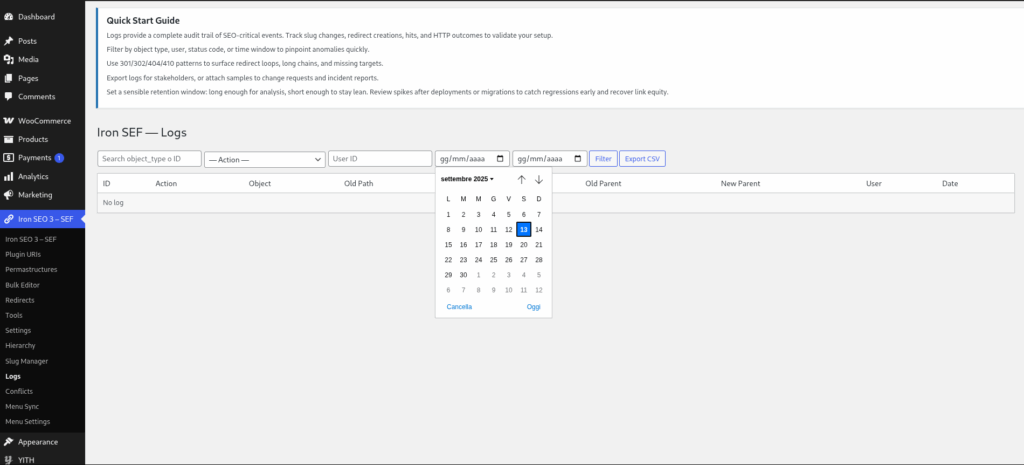
Task: Click the second gg/mm/aaaa date field
Action: 549,159
